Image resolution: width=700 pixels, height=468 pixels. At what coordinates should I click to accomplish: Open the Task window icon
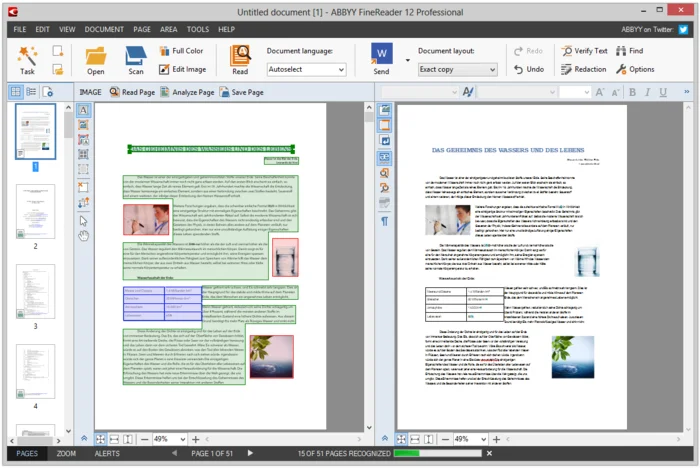point(27,58)
